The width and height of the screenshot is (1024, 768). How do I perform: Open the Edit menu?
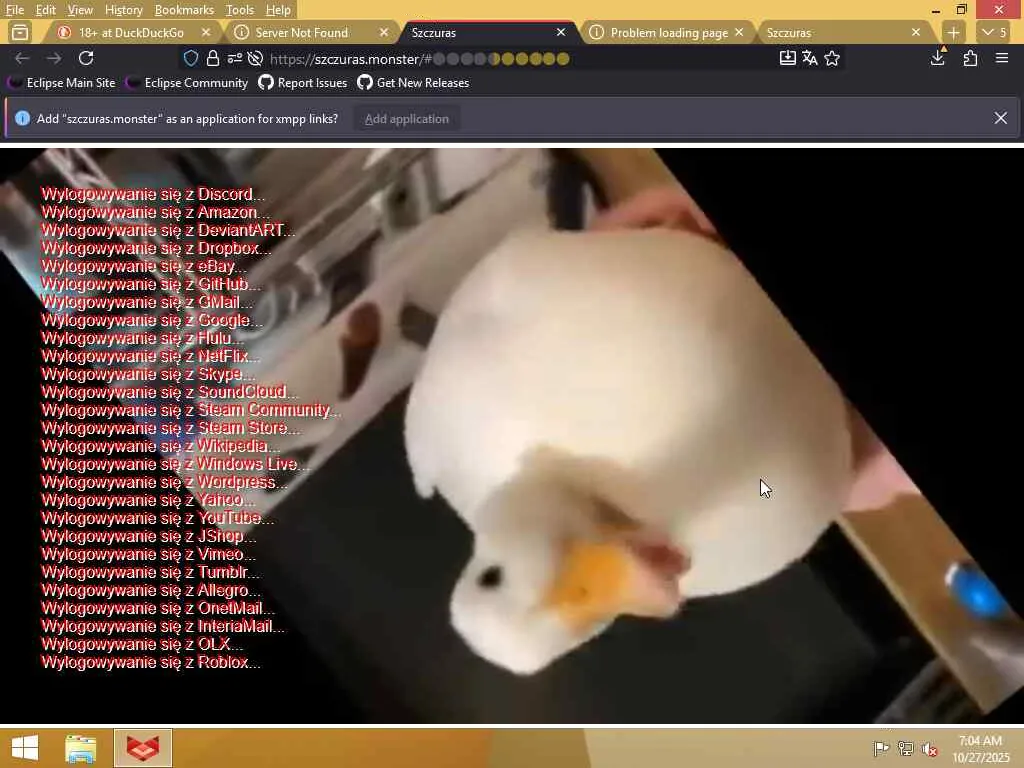click(45, 10)
